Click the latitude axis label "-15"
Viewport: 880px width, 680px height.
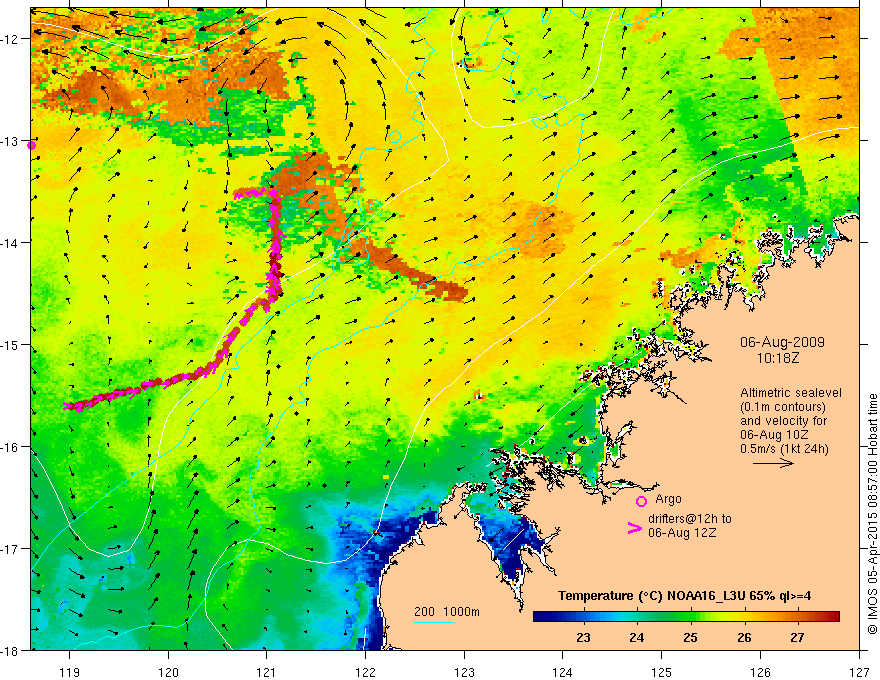click(x=11, y=344)
